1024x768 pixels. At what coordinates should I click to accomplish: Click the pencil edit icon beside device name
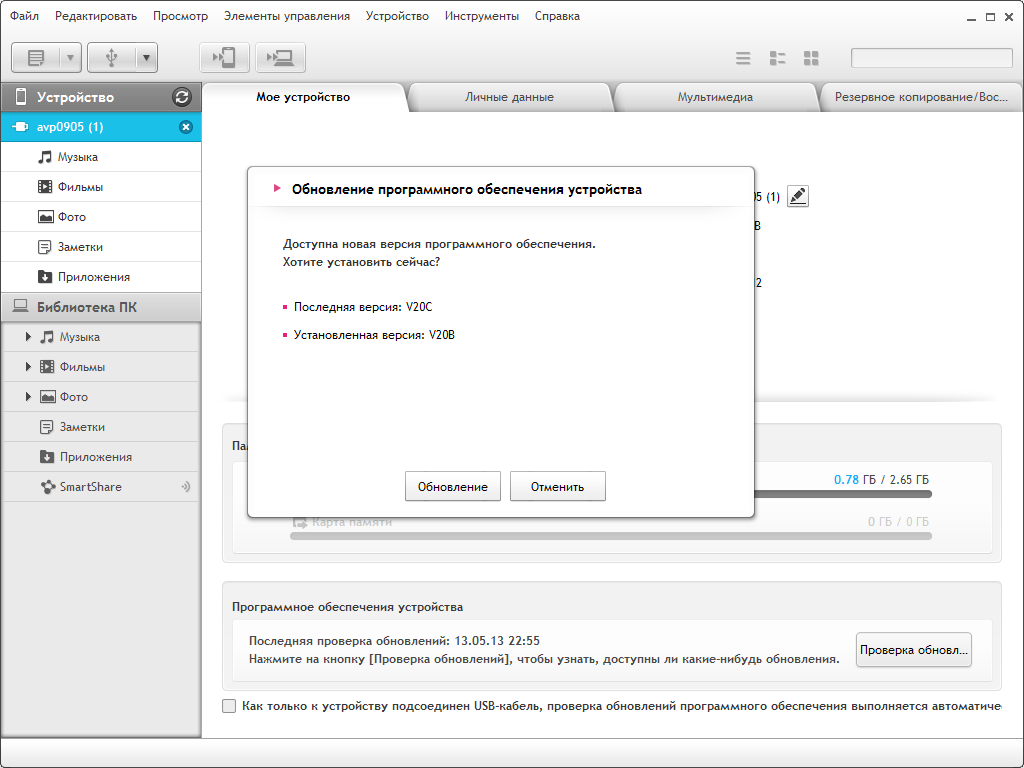[797, 197]
